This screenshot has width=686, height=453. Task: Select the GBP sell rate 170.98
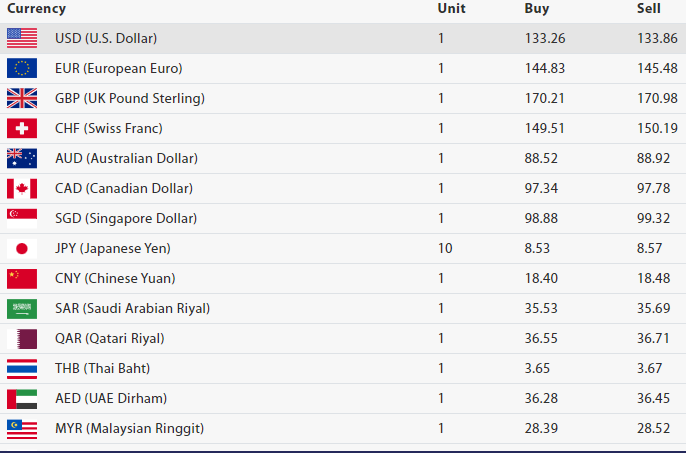pyautogui.click(x=657, y=98)
